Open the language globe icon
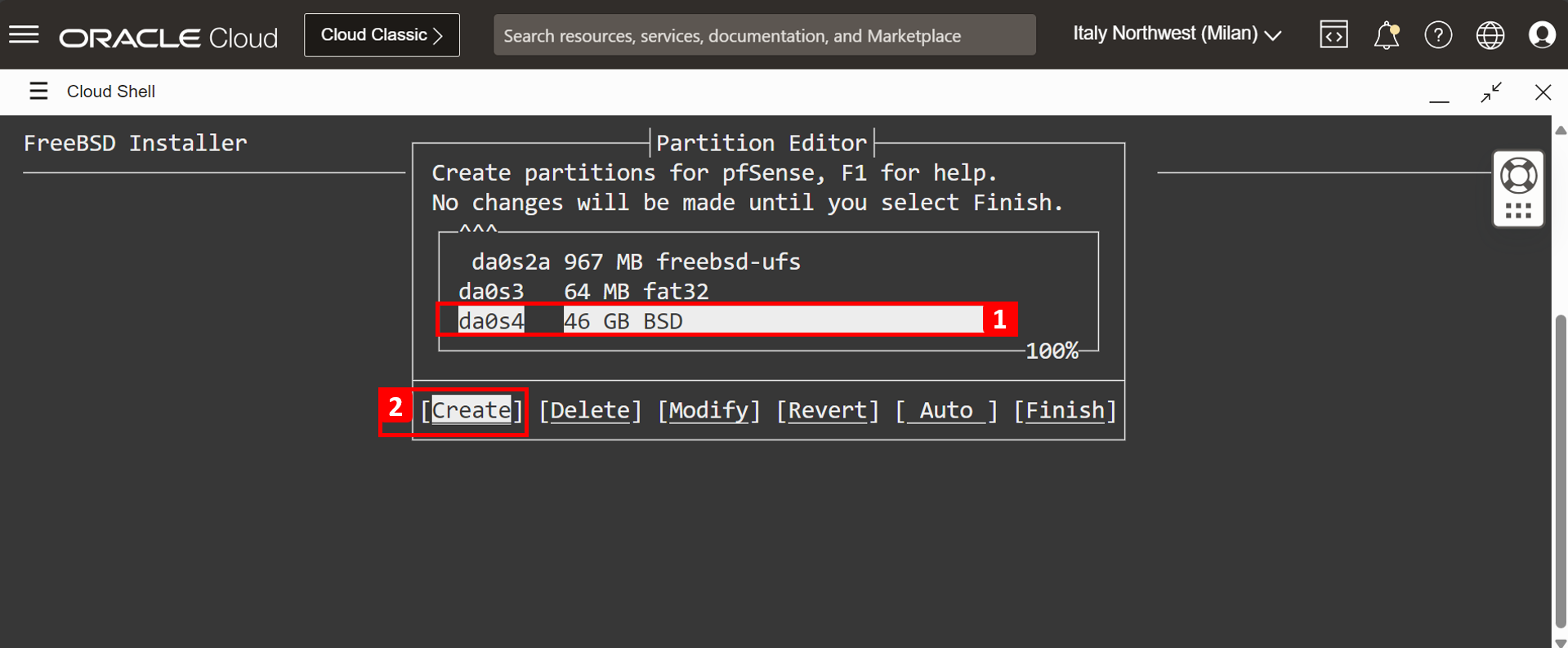The width and height of the screenshot is (1568, 648). coord(1490,35)
